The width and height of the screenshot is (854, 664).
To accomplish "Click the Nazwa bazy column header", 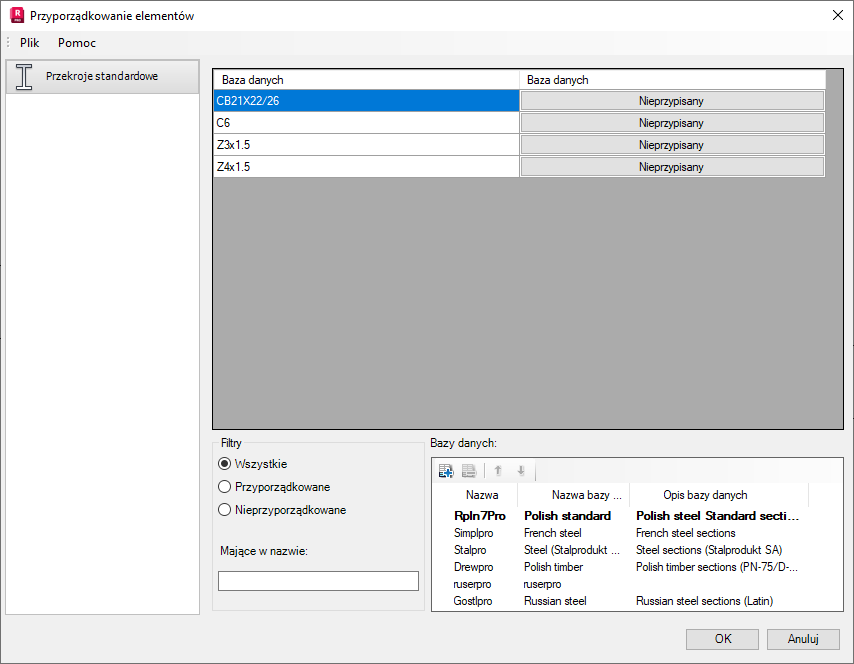I will (x=574, y=495).
